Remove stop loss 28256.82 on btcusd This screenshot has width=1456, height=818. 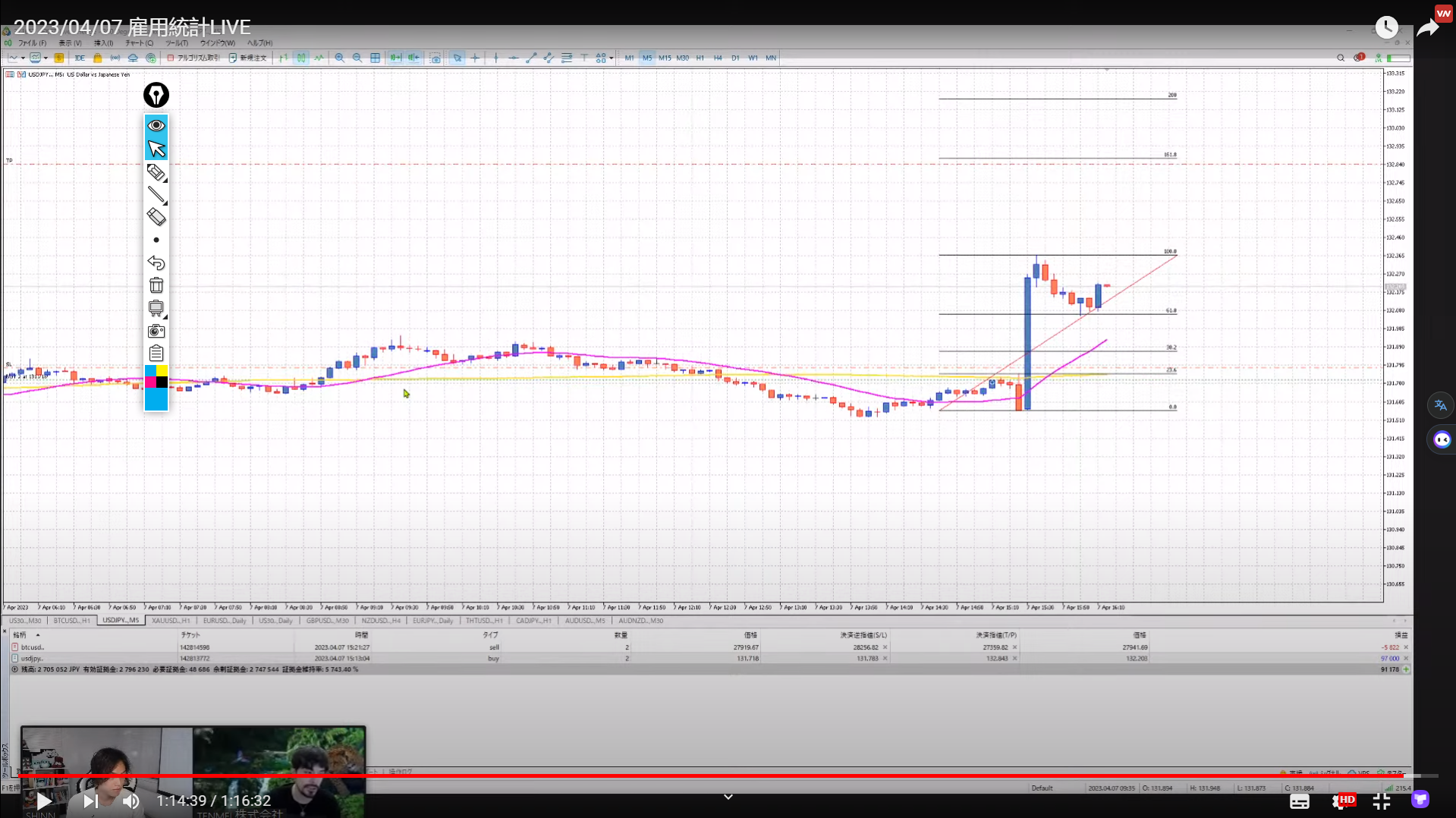(x=885, y=647)
